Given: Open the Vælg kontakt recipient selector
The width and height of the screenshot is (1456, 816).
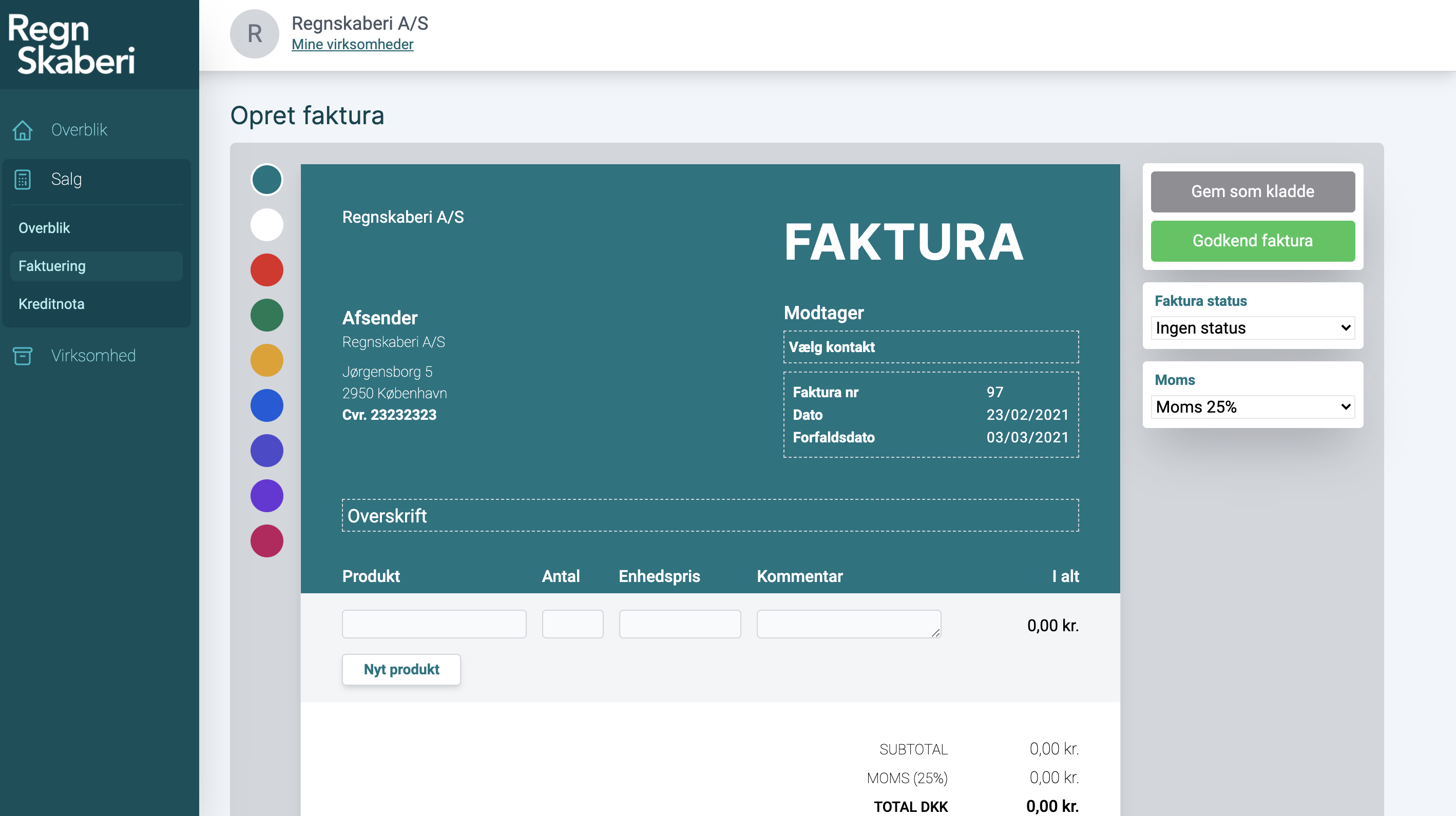Looking at the screenshot, I should point(931,347).
